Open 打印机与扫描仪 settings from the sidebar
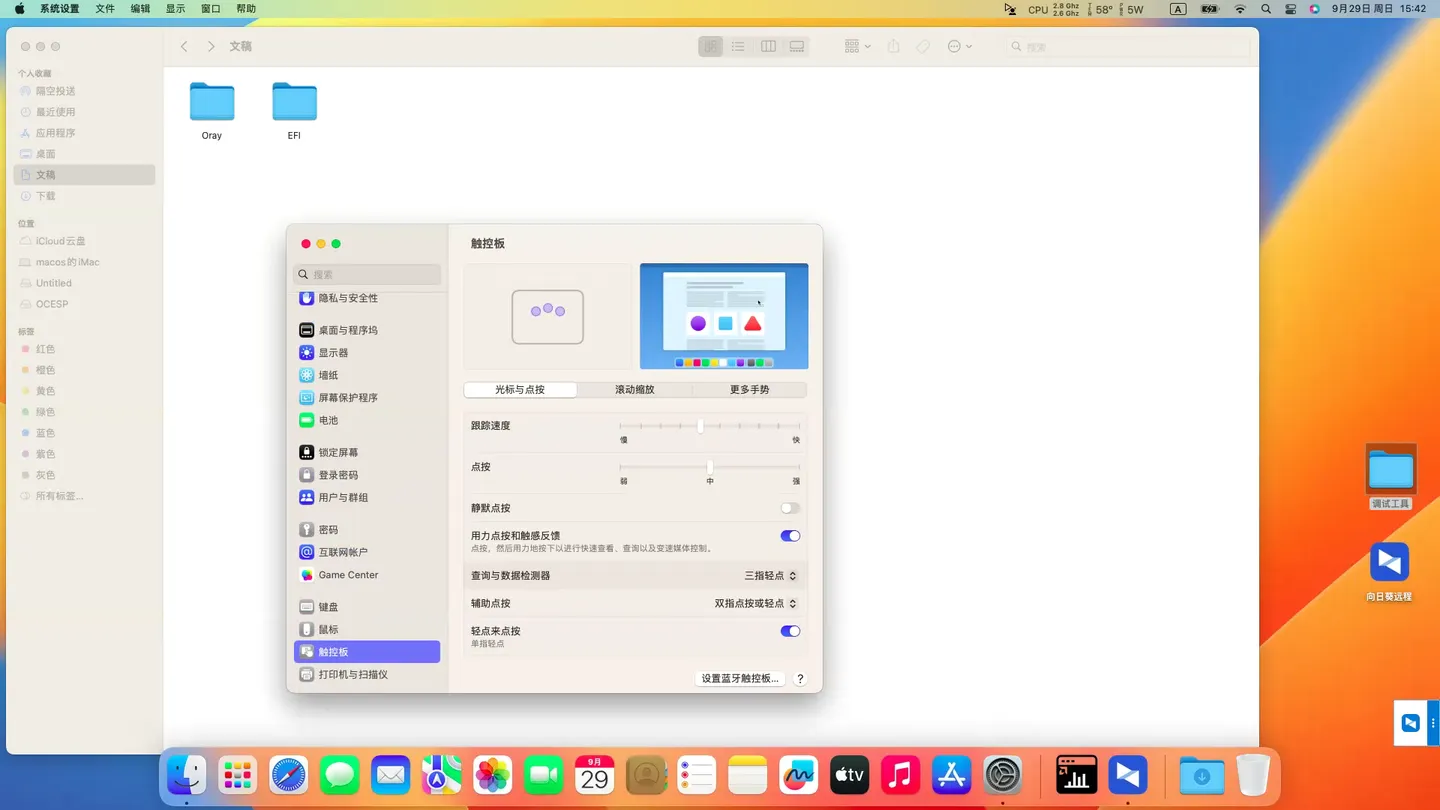The width and height of the screenshot is (1440, 810). click(x=353, y=674)
